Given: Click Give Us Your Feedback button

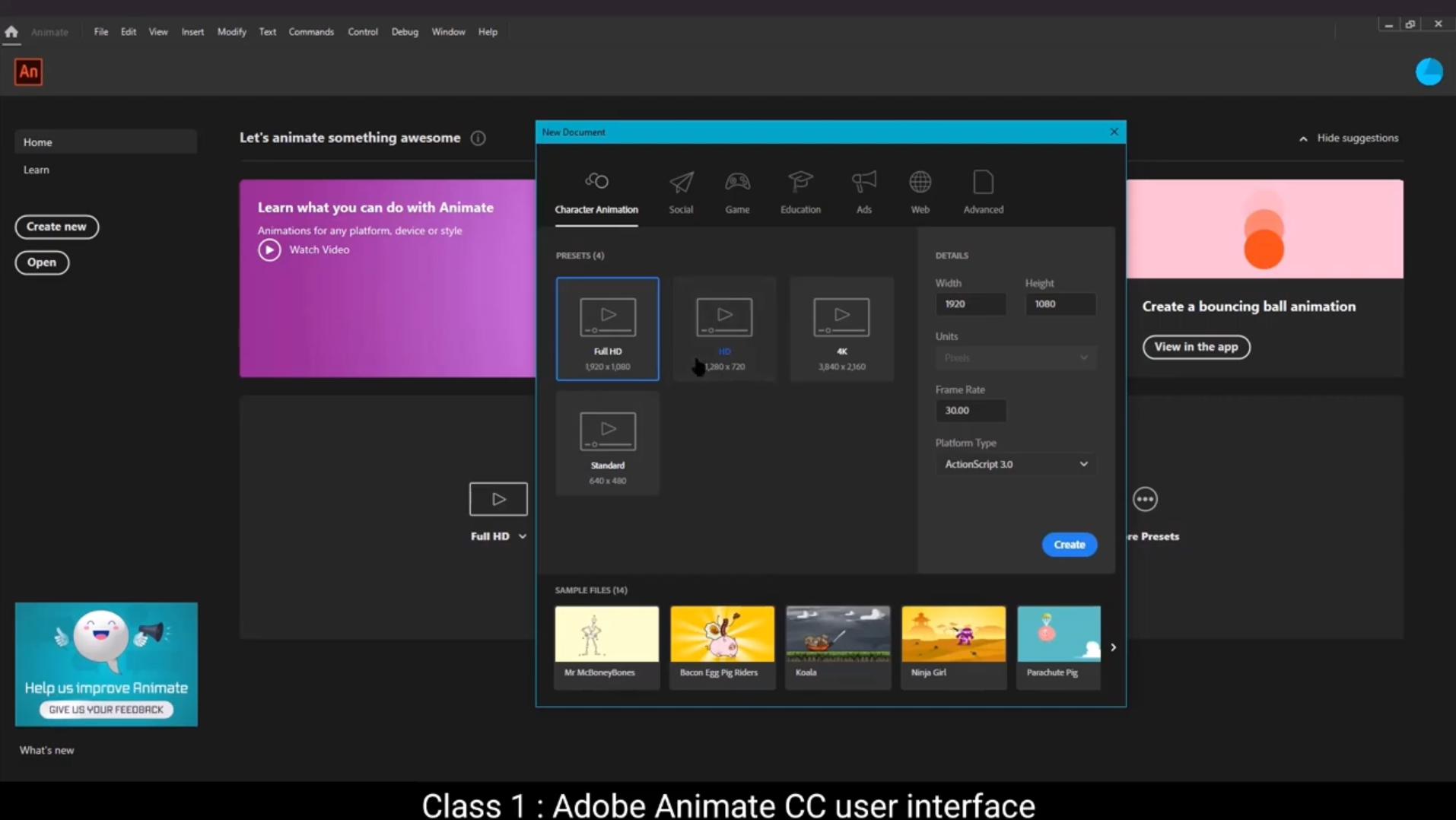Looking at the screenshot, I should click(x=106, y=710).
